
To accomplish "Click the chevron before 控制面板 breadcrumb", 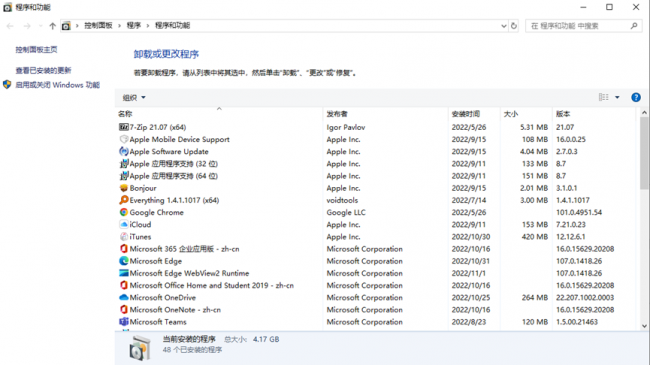I will [x=77, y=26].
